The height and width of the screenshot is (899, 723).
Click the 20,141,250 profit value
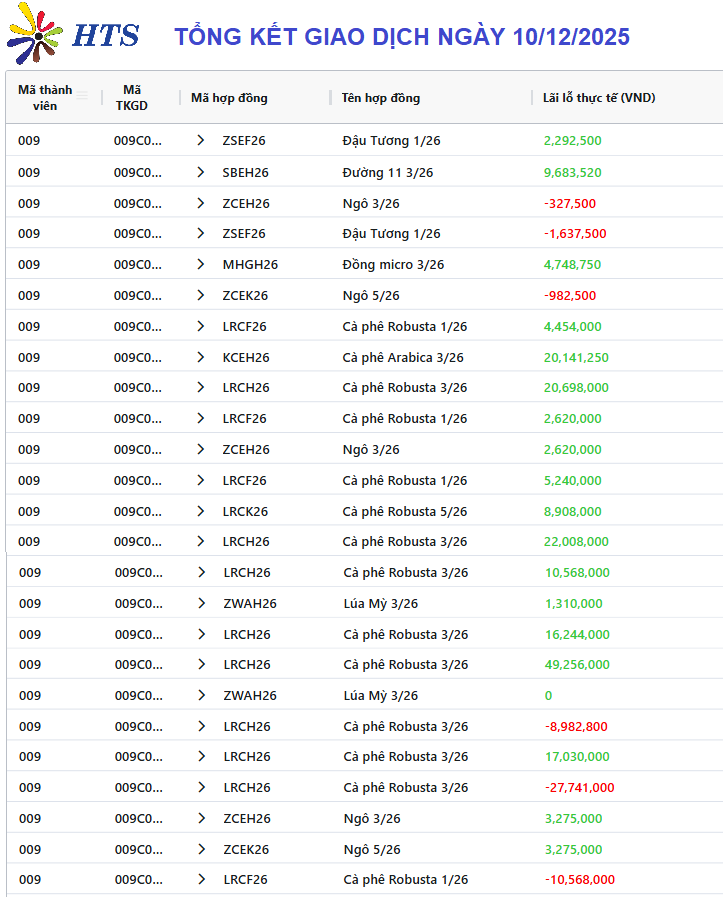[575, 358]
